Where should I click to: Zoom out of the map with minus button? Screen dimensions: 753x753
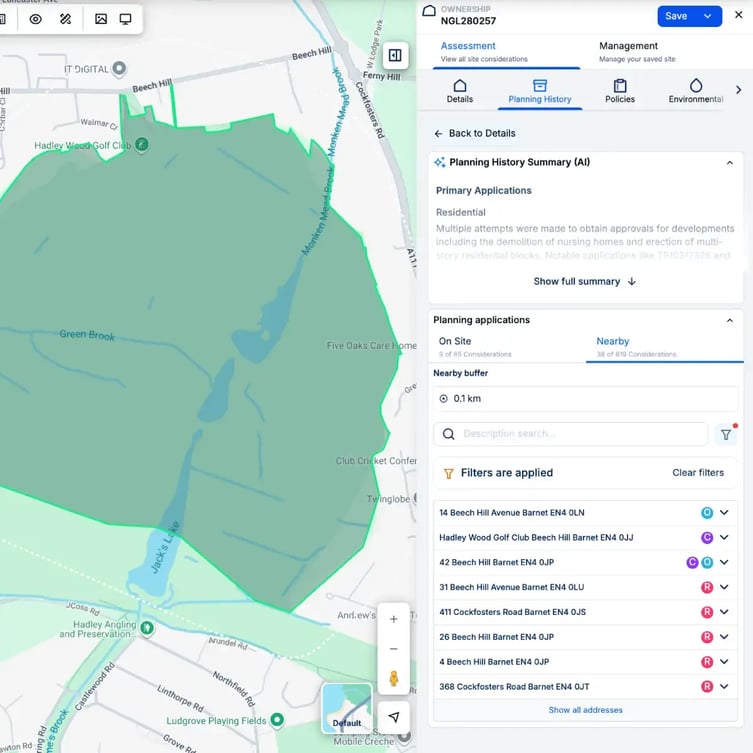point(393,648)
